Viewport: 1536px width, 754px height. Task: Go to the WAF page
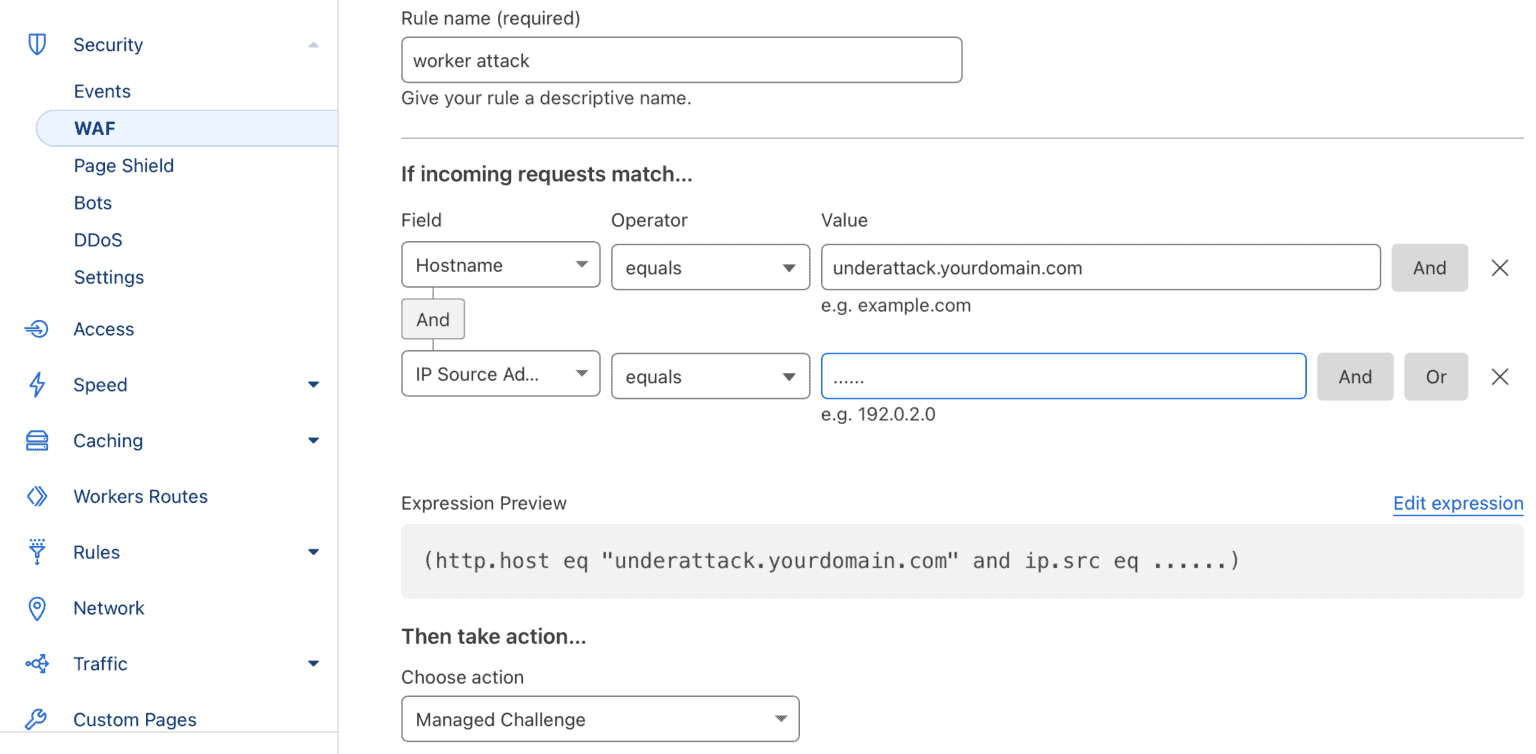coord(94,128)
